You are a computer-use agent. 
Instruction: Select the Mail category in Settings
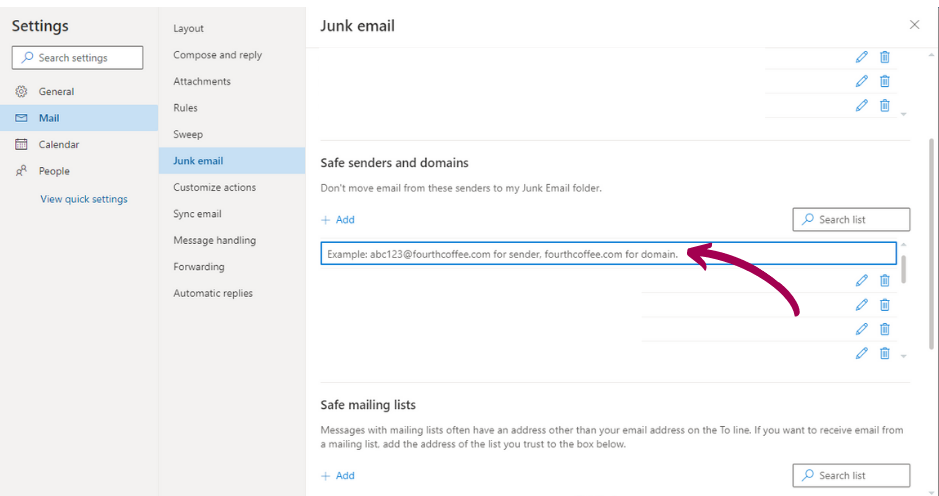[78, 118]
